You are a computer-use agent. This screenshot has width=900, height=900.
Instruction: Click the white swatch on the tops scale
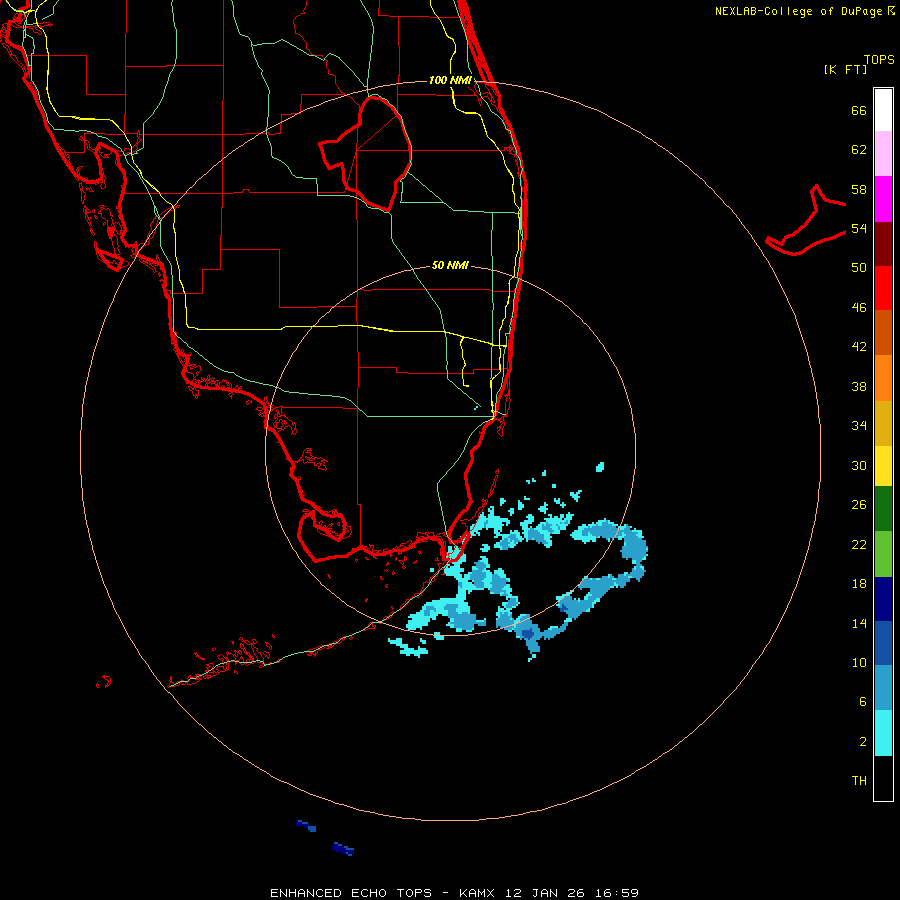883,110
